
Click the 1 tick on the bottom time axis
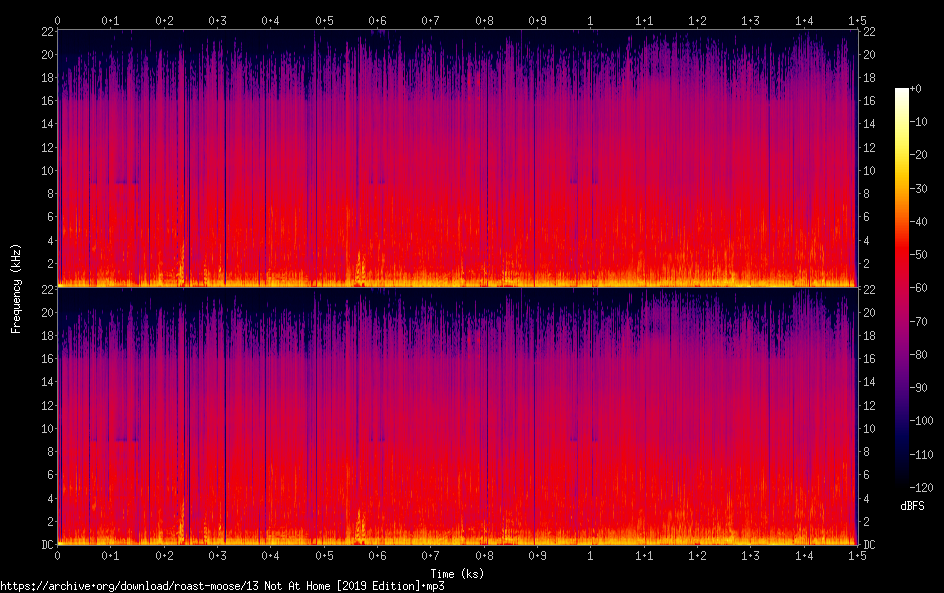(590, 555)
